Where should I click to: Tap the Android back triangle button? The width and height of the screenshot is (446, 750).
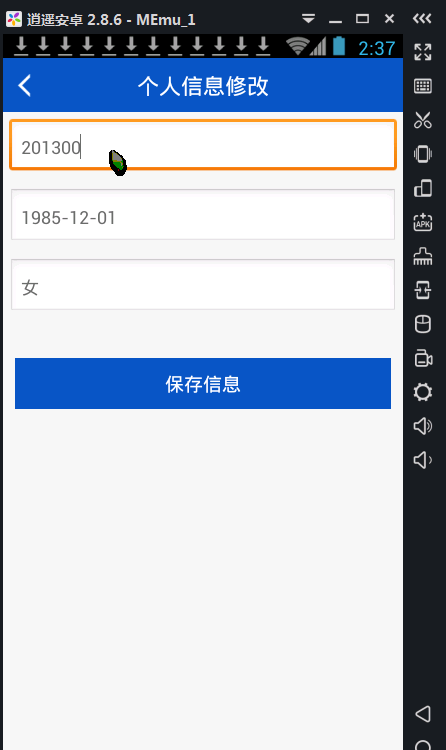[x=423, y=714]
